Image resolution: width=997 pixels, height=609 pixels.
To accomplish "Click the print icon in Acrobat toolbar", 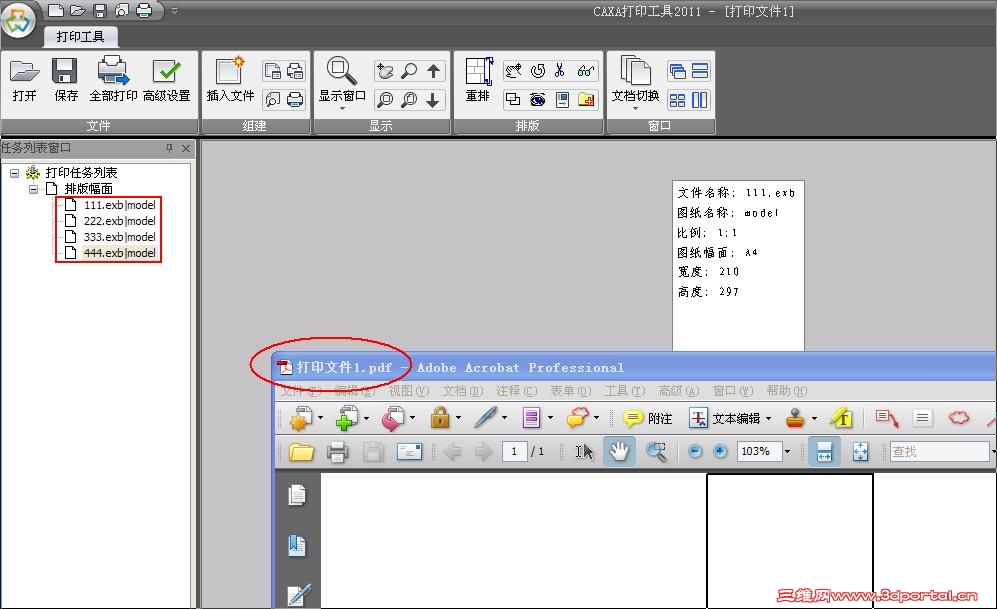I will [337, 452].
